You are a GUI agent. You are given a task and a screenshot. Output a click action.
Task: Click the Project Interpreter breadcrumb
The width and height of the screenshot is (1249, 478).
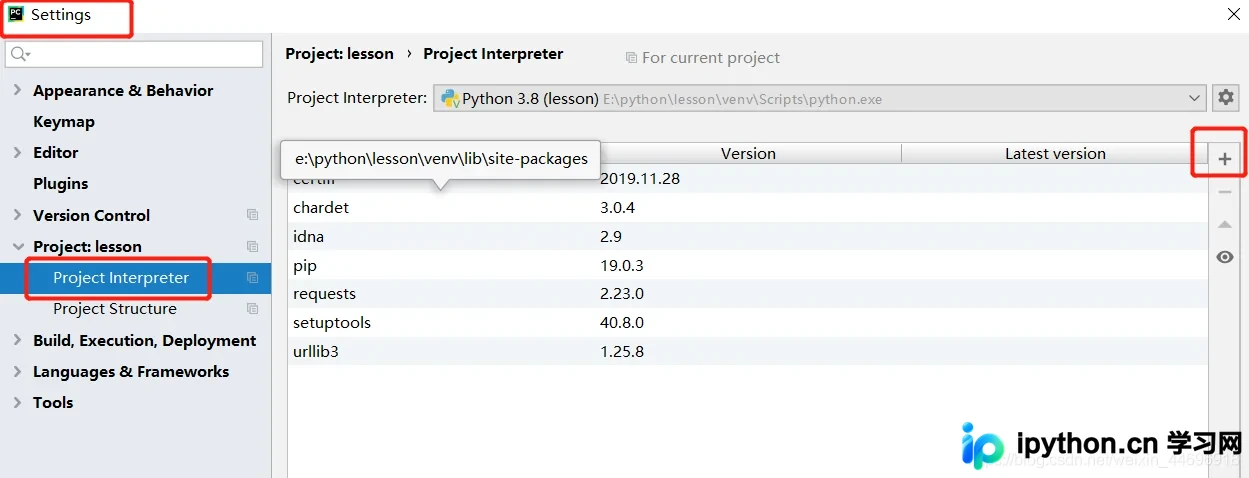[x=493, y=54]
